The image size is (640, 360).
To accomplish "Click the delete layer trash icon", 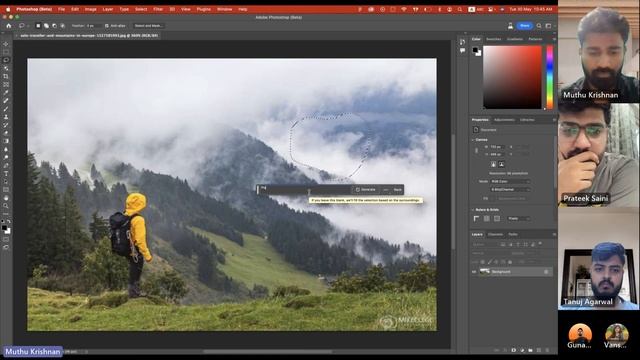I will point(547,350).
